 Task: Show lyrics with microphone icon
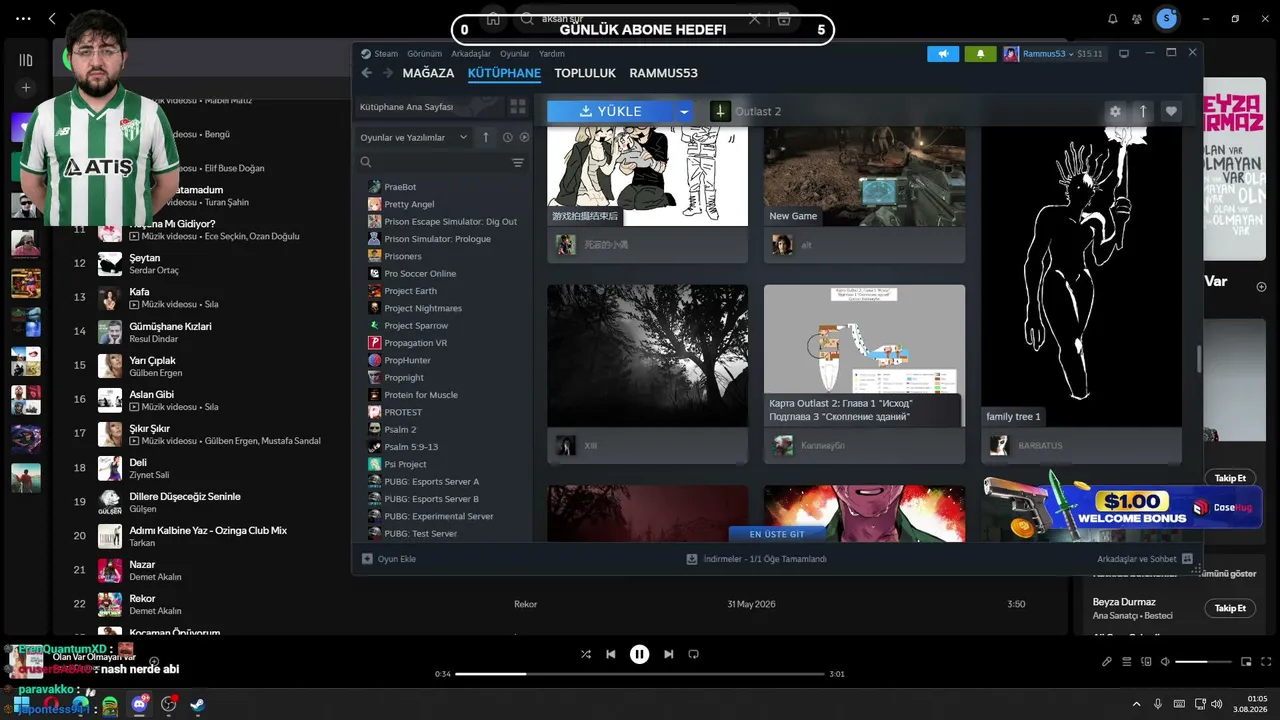click(1107, 661)
